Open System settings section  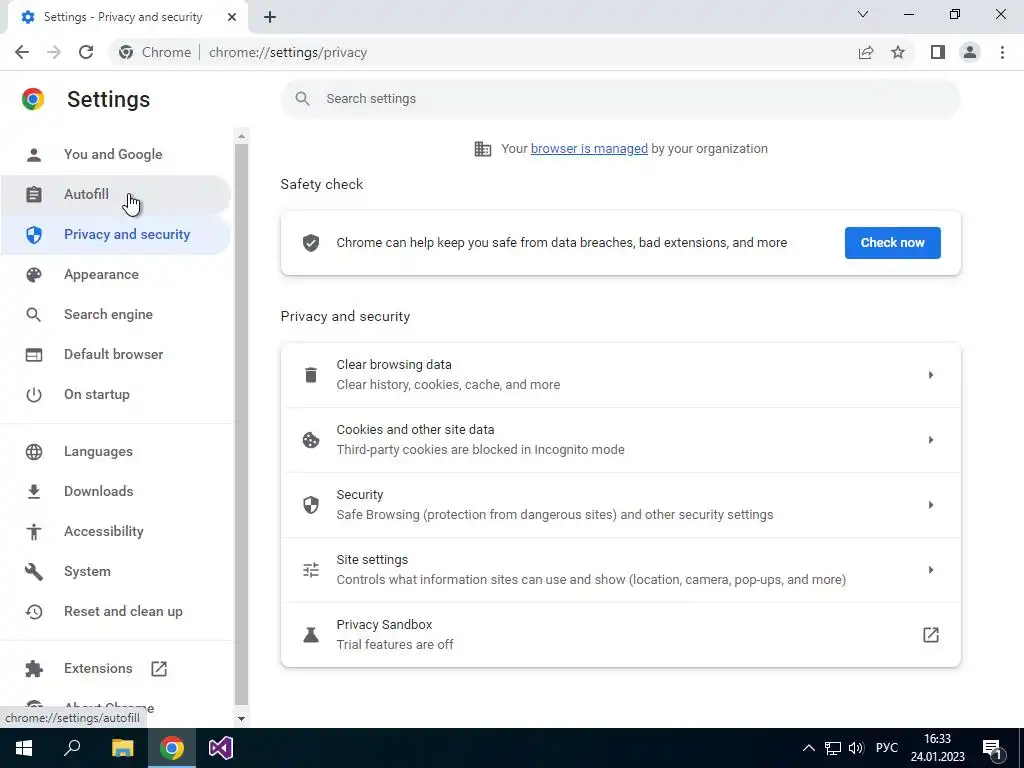point(116,571)
